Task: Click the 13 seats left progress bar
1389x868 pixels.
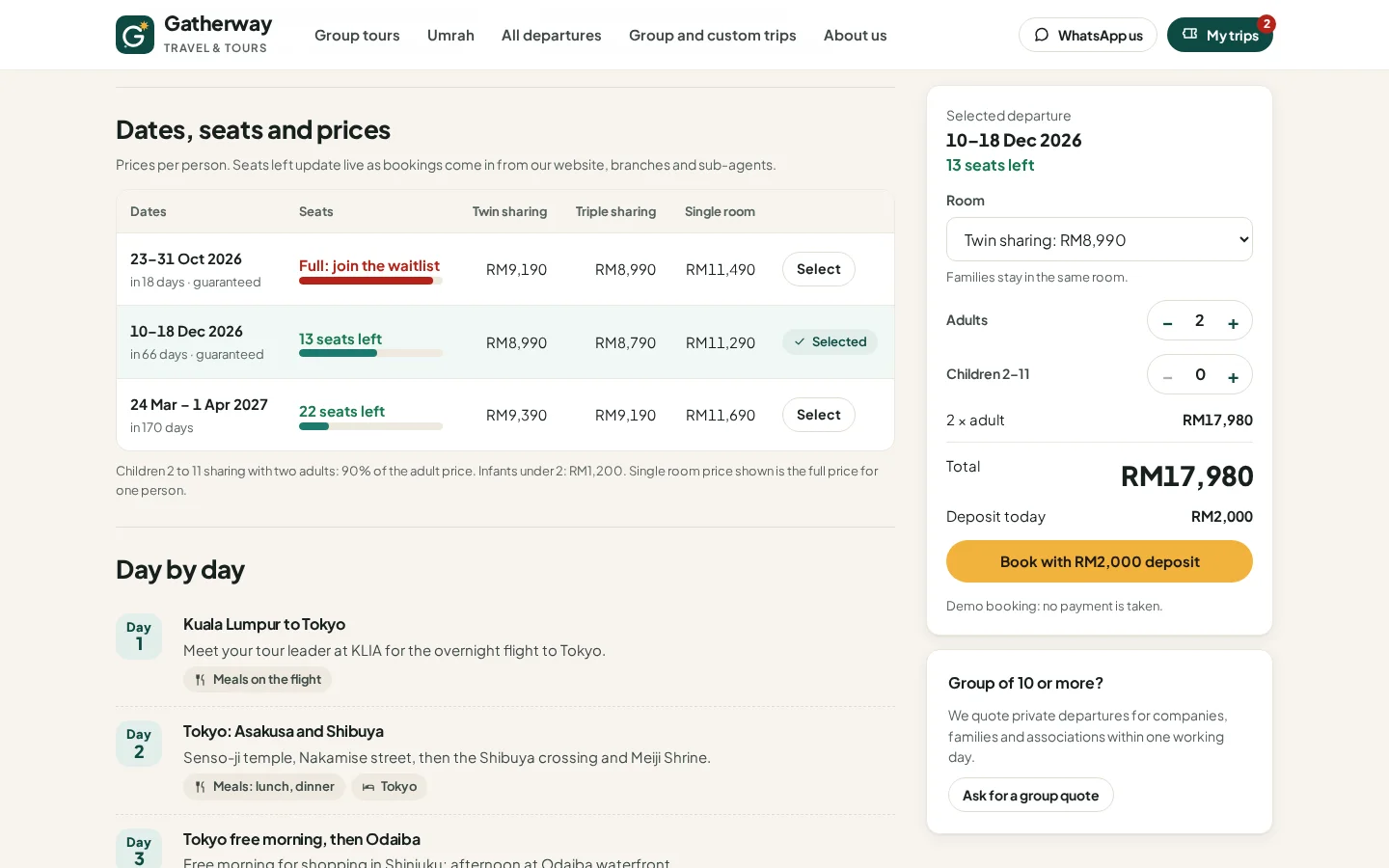Action: (x=370, y=353)
